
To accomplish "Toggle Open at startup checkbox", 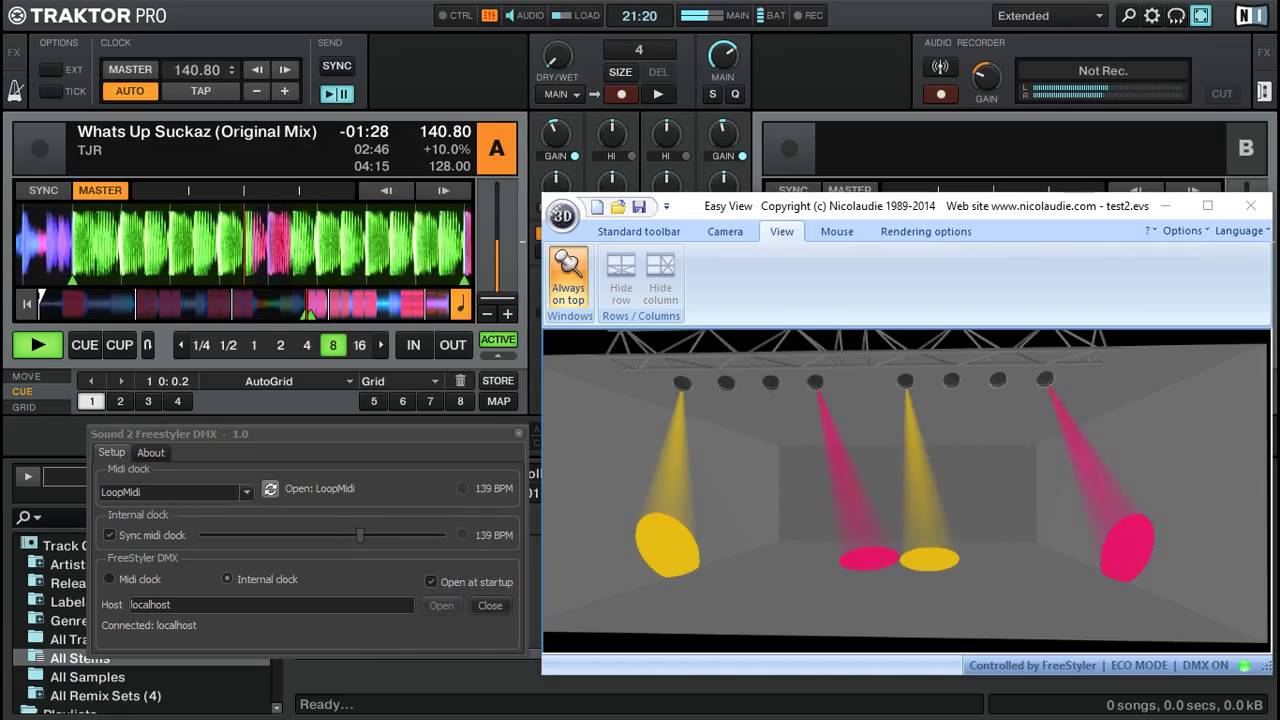I will point(431,581).
